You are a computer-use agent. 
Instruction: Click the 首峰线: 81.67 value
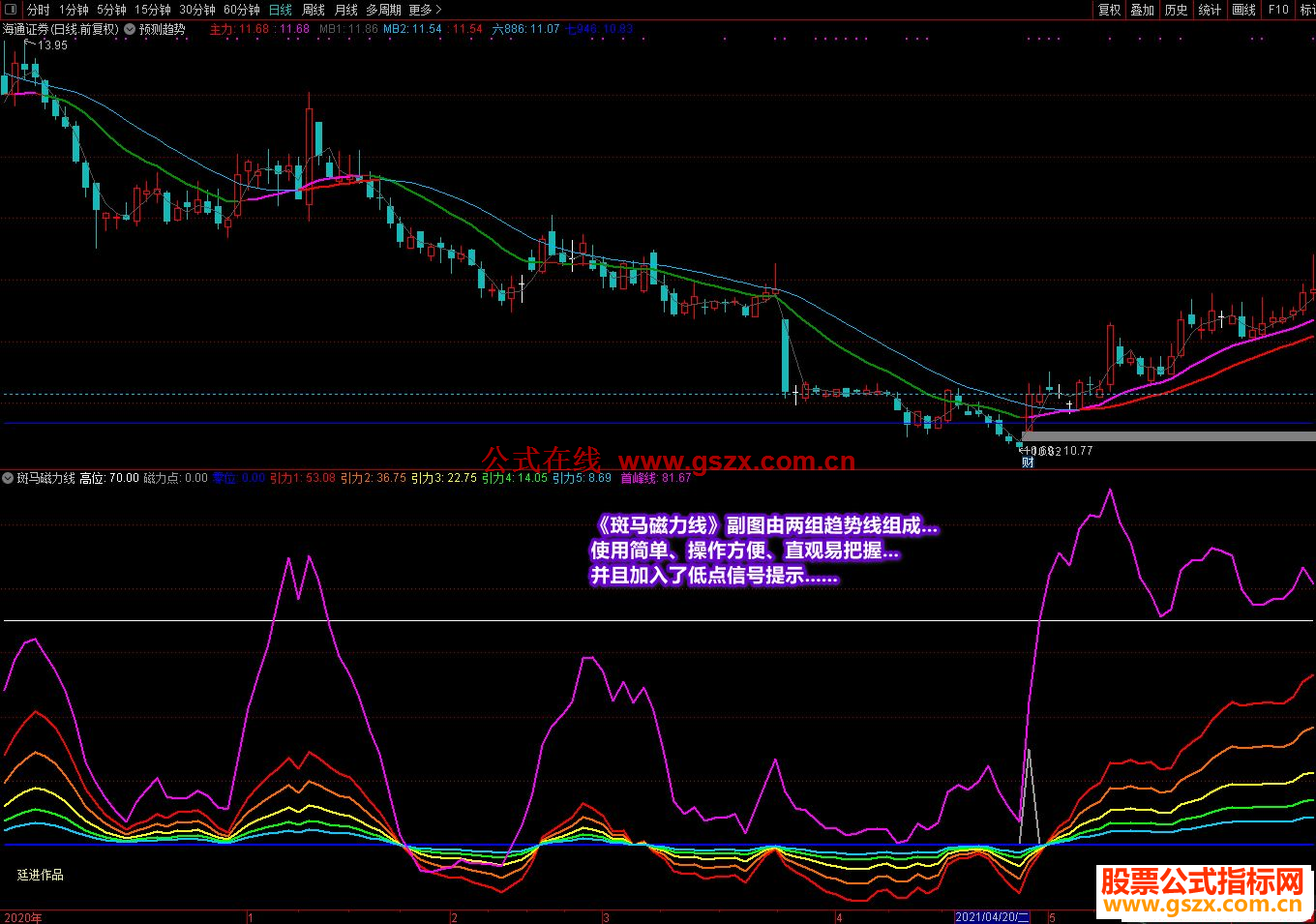pyautogui.click(x=656, y=478)
